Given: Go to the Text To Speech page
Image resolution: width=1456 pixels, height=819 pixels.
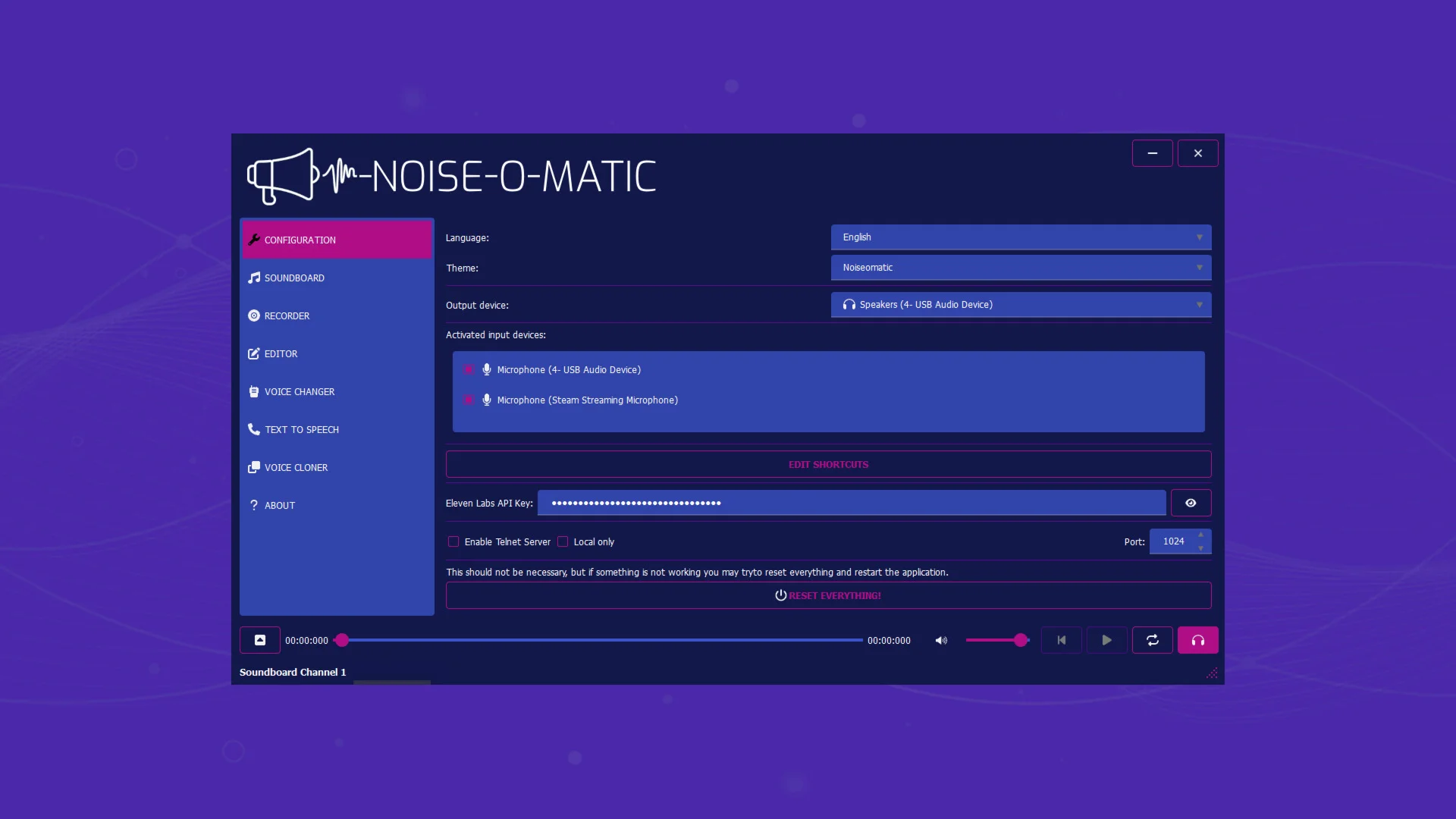Looking at the screenshot, I should pos(301,429).
